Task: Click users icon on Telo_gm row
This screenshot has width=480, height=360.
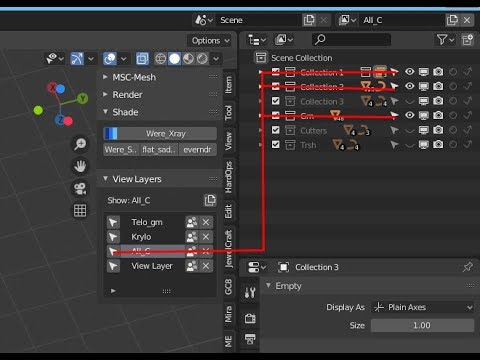Action: click(192, 222)
